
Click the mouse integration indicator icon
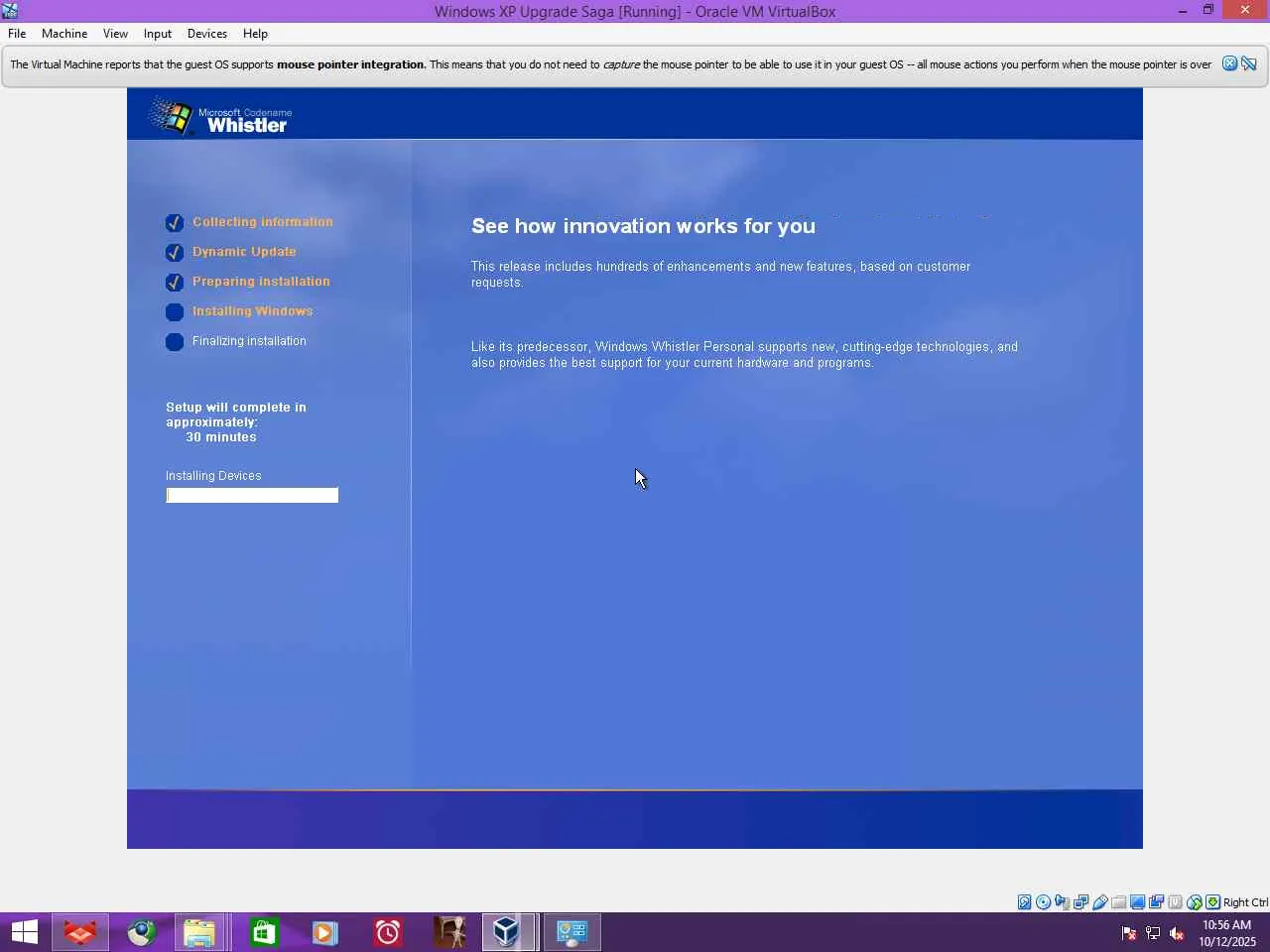[1194, 902]
